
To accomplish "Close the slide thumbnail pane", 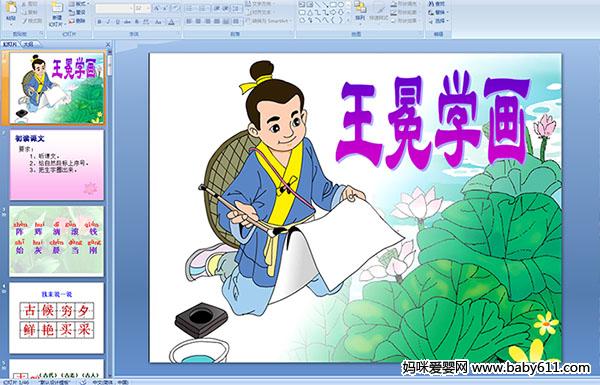I will pos(108,44).
